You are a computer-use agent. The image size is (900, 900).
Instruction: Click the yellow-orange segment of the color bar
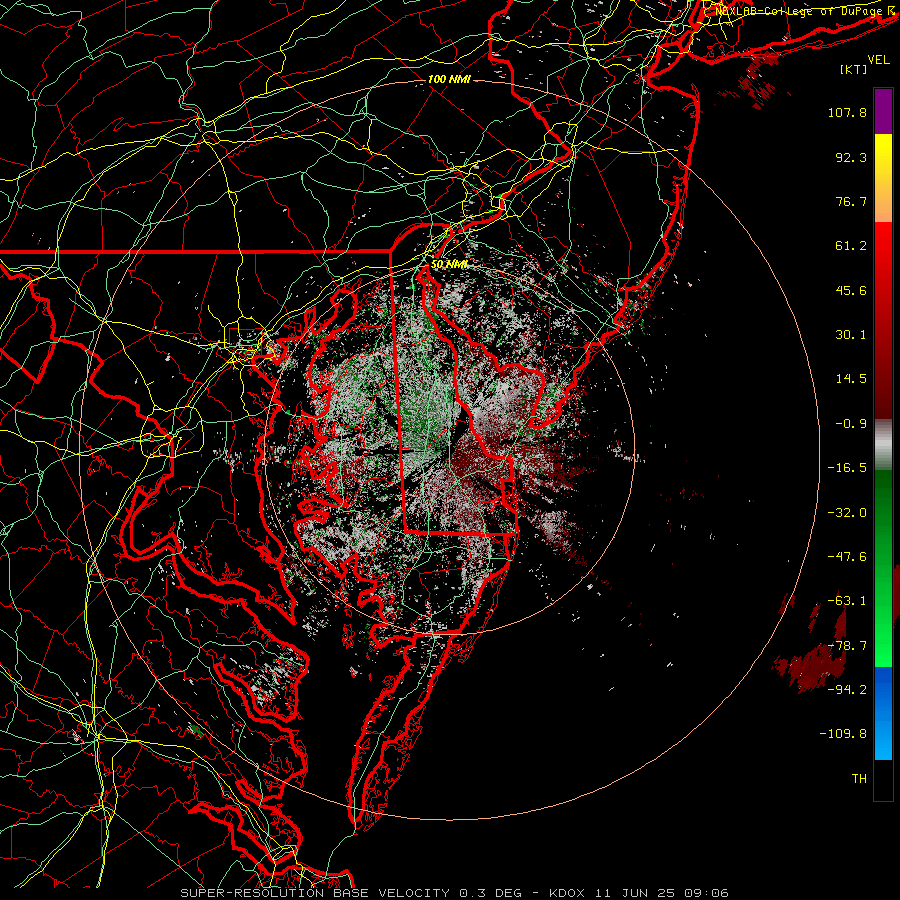click(883, 178)
